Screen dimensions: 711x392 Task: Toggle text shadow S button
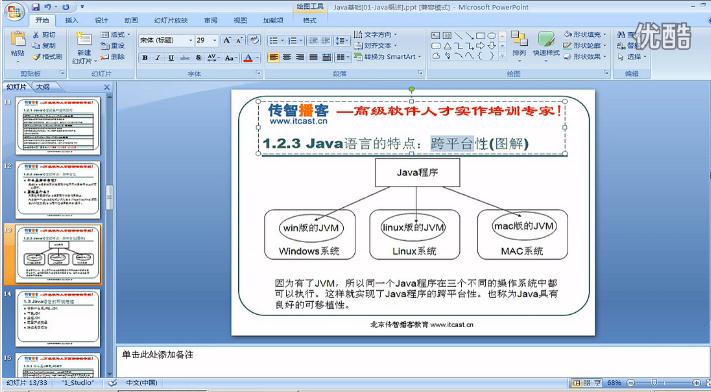tap(198, 58)
